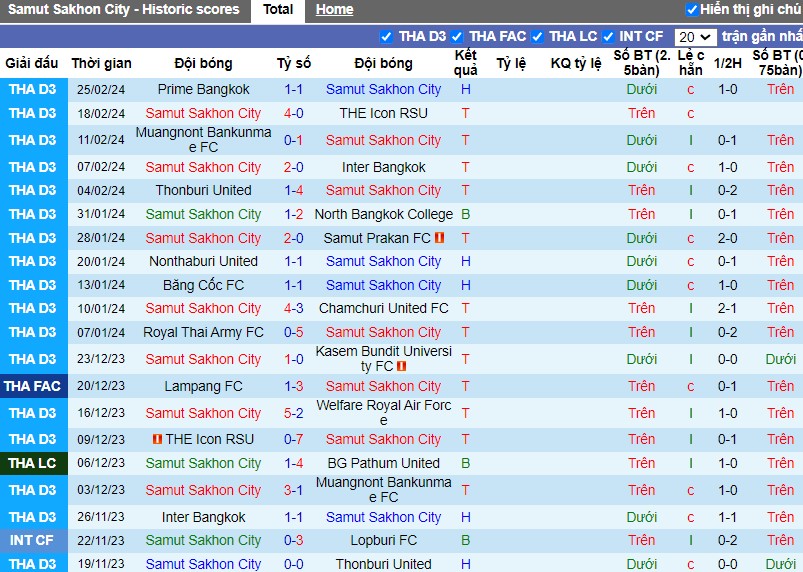Switch to the Total tab

click(278, 10)
